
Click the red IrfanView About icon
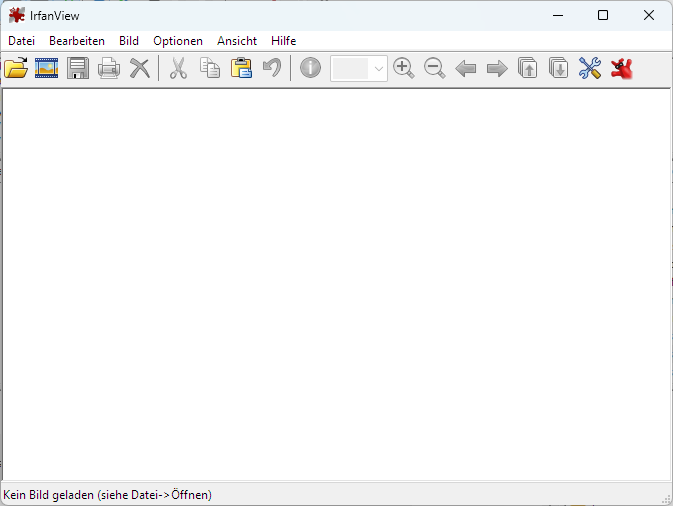tap(621, 68)
